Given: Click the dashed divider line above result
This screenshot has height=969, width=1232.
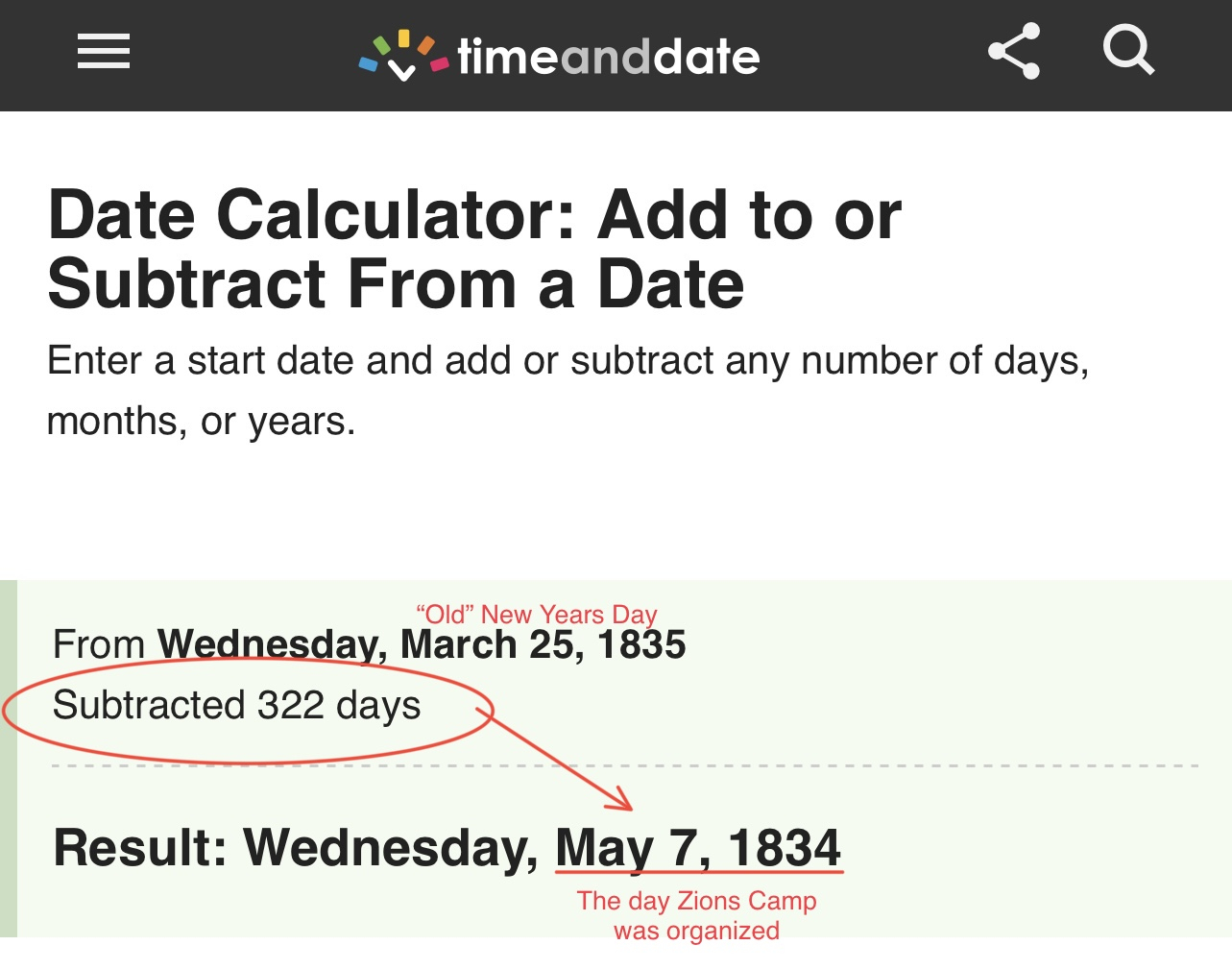Looking at the screenshot, I should click(x=864, y=765).
